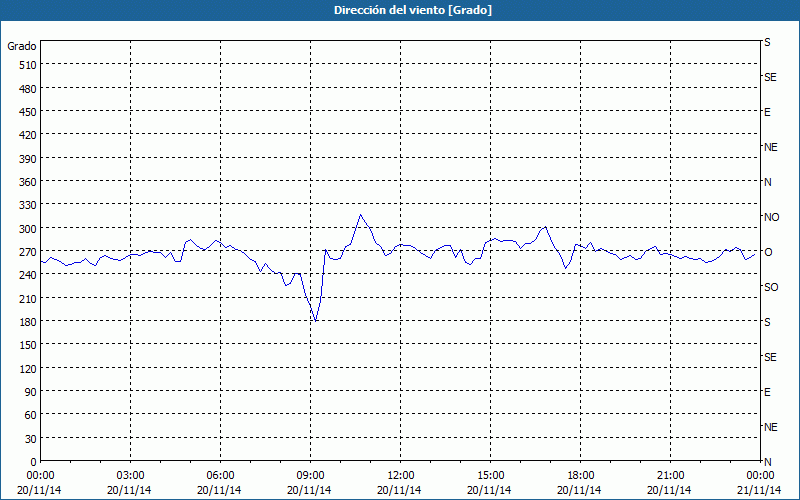Click the 'N' compass label at 360 level
The image size is (800, 500).
(x=767, y=182)
